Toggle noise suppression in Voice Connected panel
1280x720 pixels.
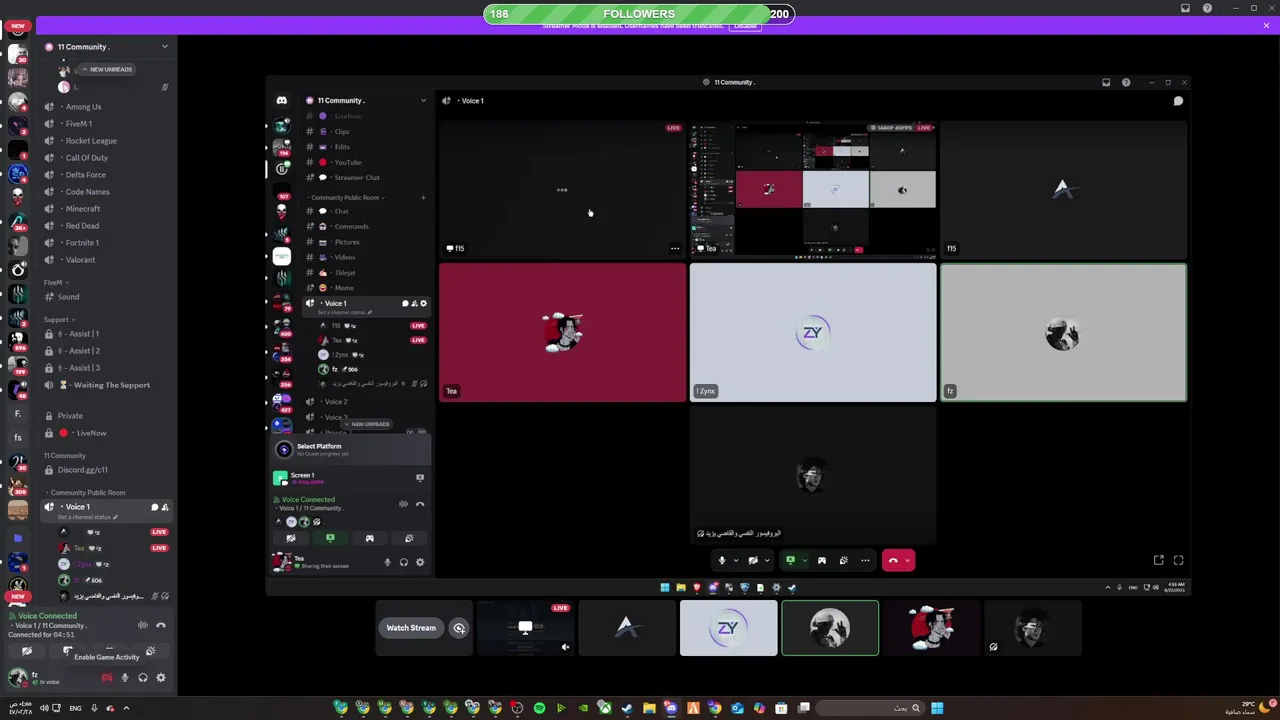tap(143, 625)
